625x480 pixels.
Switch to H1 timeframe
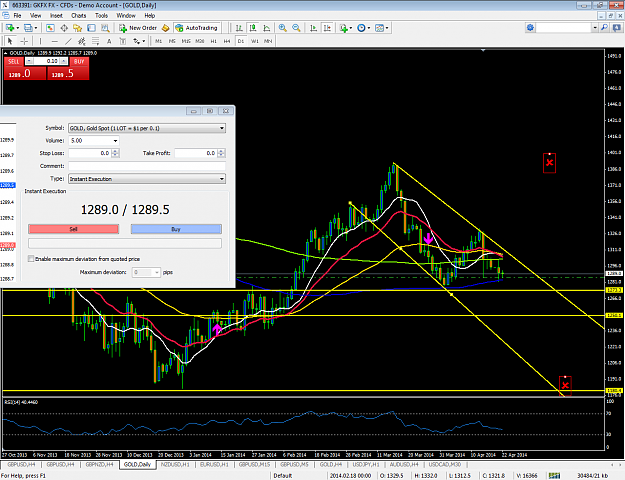click(x=213, y=41)
